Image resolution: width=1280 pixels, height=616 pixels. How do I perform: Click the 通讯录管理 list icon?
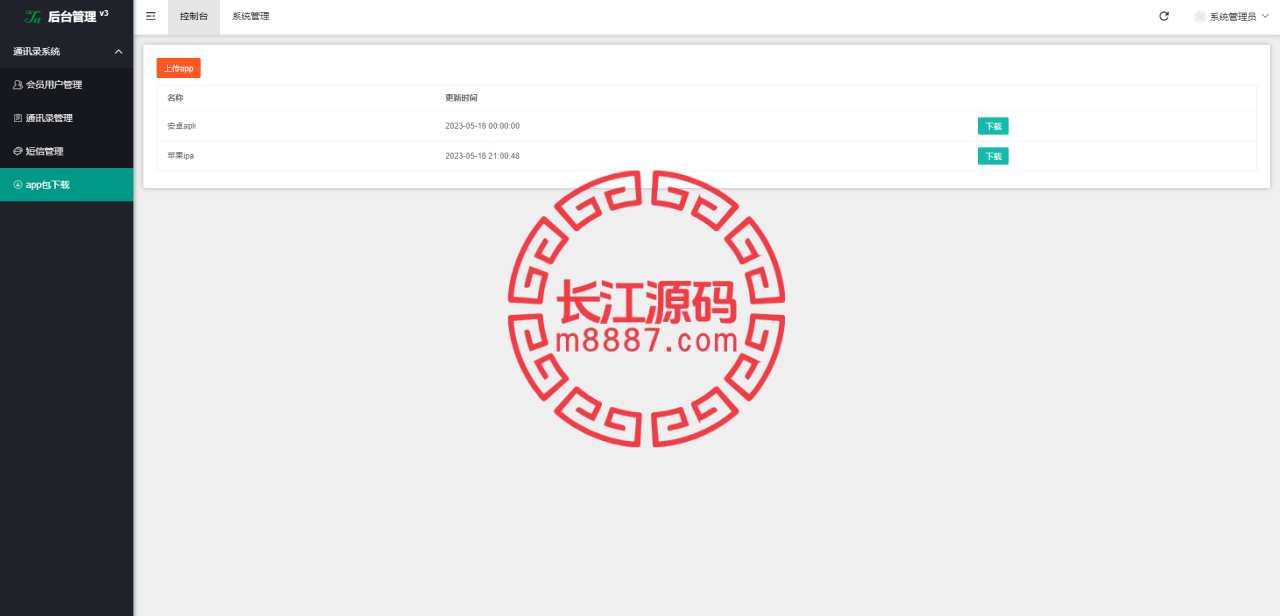click(x=17, y=118)
